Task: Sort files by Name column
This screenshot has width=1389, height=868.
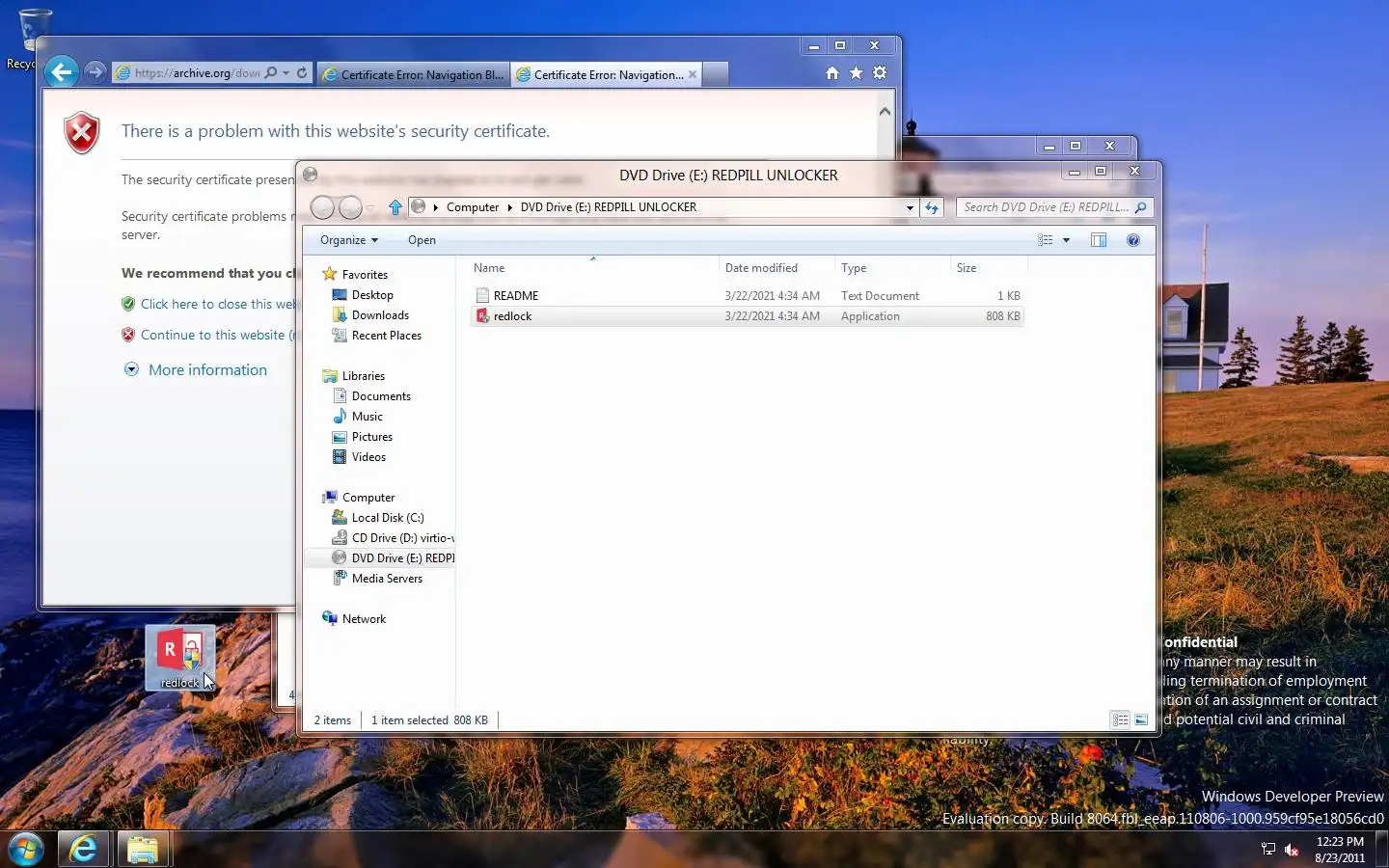Action: click(x=593, y=268)
